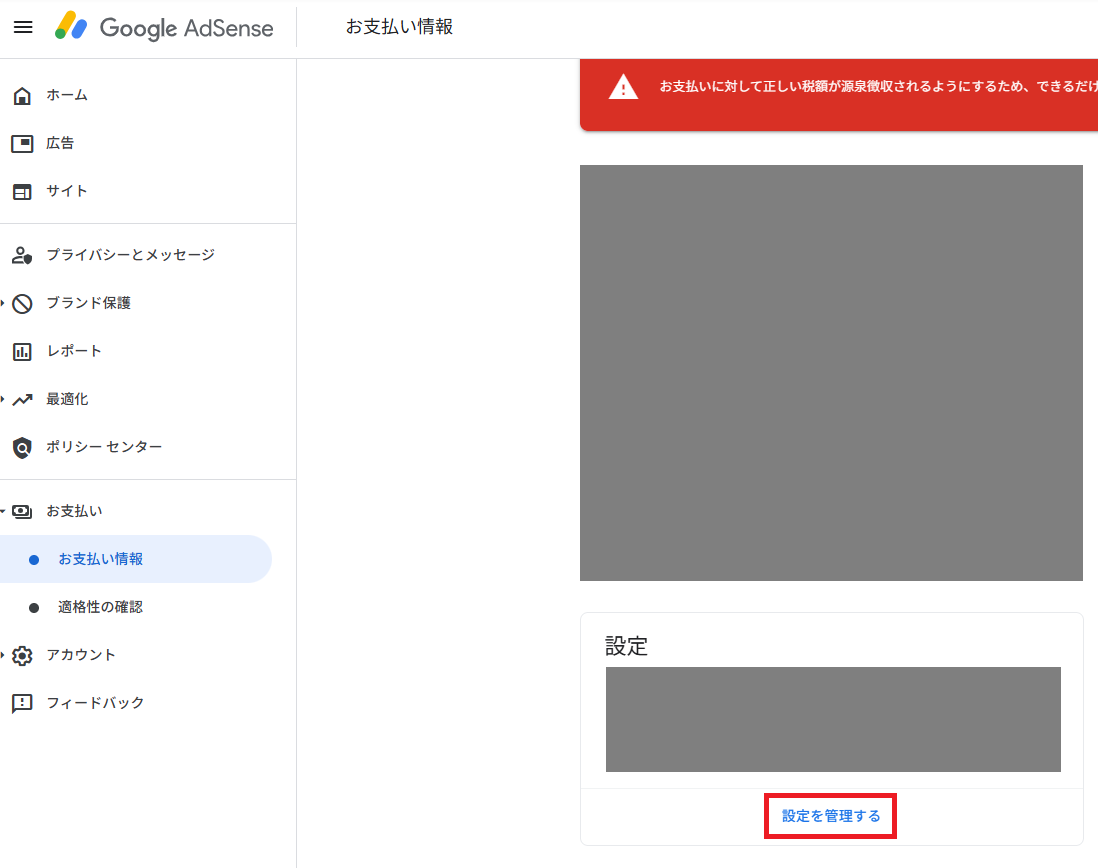1098x868 pixels.
Task: Click the フィードバック speech bubble icon
Action: click(22, 704)
